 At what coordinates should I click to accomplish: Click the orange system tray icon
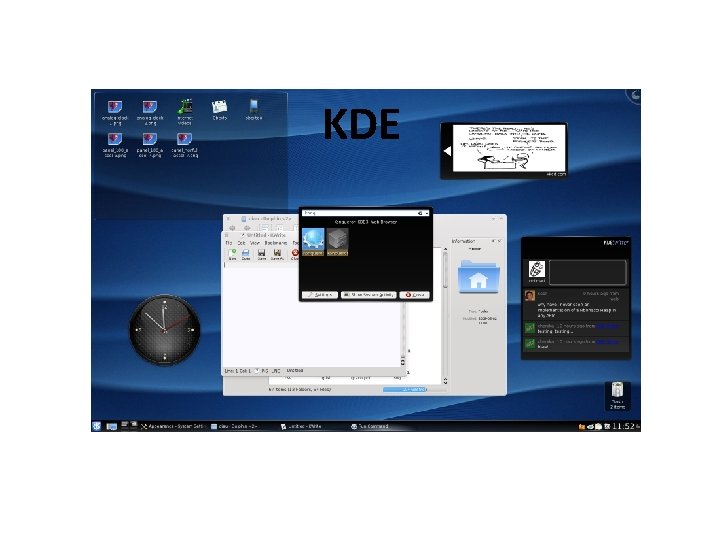coord(582,427)
